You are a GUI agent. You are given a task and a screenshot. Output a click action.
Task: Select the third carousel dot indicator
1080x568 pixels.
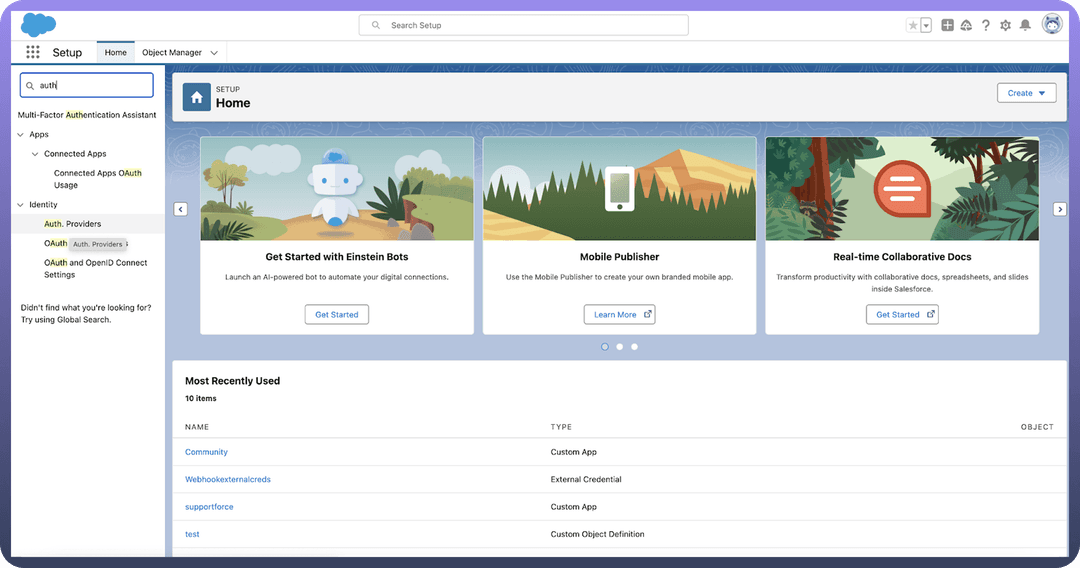pos(634,347)
